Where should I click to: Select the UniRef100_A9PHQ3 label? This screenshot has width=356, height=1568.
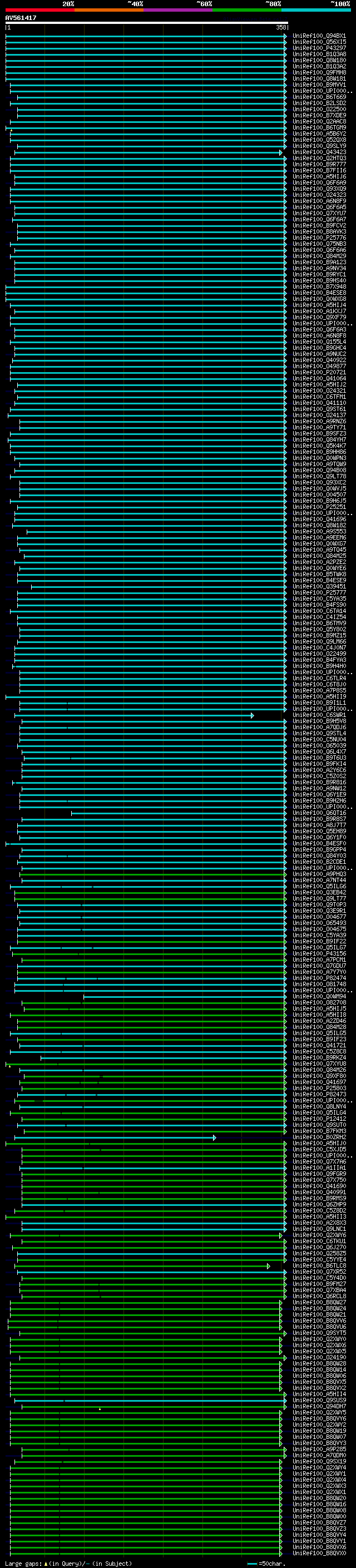coord(319,874)
